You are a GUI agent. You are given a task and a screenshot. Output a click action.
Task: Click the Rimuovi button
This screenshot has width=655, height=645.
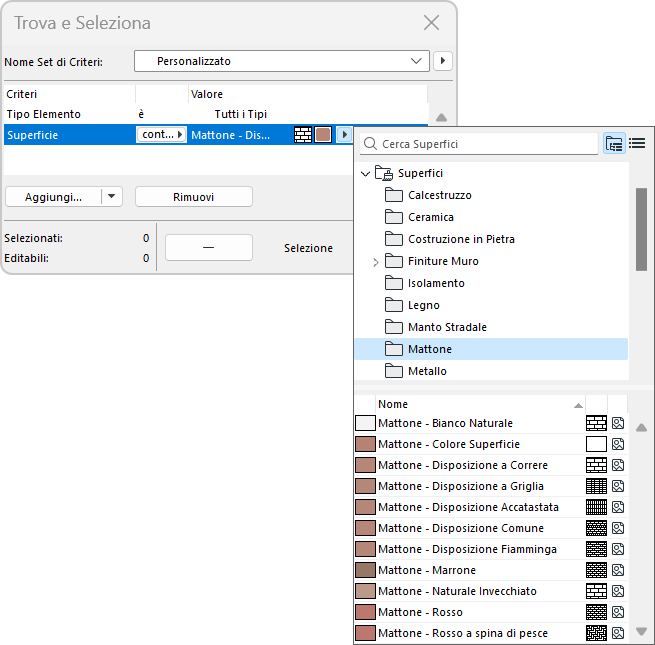[194, 196]
